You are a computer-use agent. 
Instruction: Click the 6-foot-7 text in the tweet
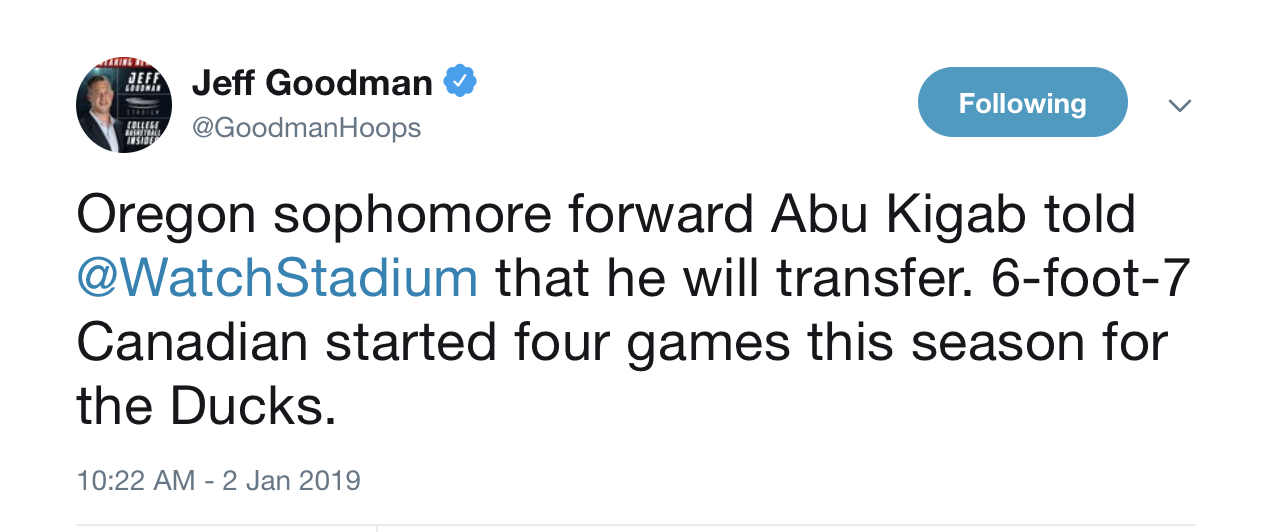tap(1090, 279)
